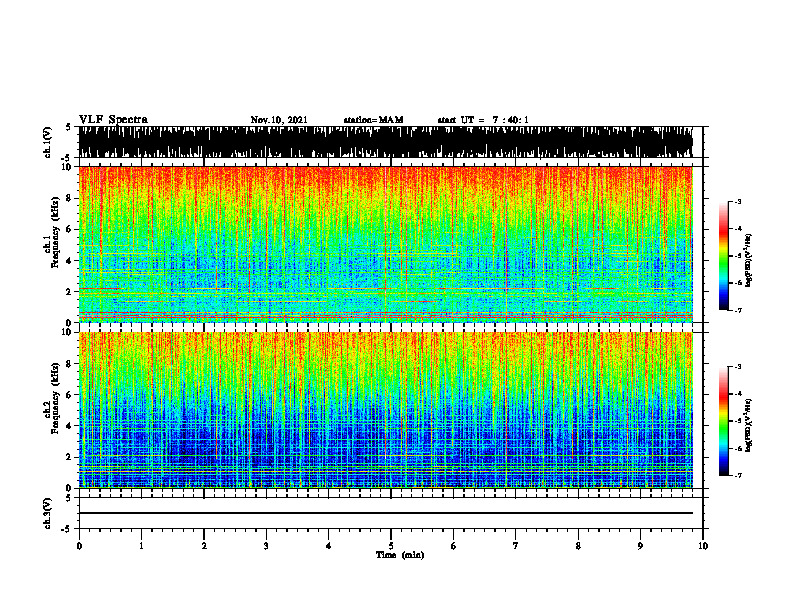Click the "ch.1(V)" axis label at top
The image size is (792, 612).
48,142
